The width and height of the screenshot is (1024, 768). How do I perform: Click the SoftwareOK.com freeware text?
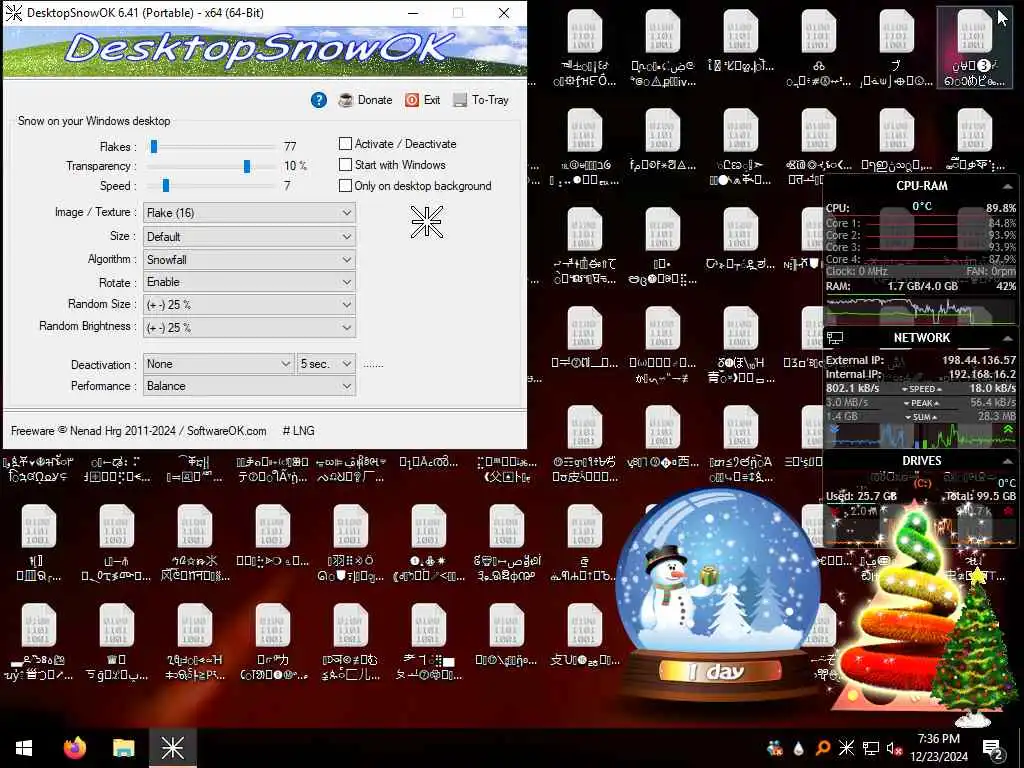tap(138, 431)
